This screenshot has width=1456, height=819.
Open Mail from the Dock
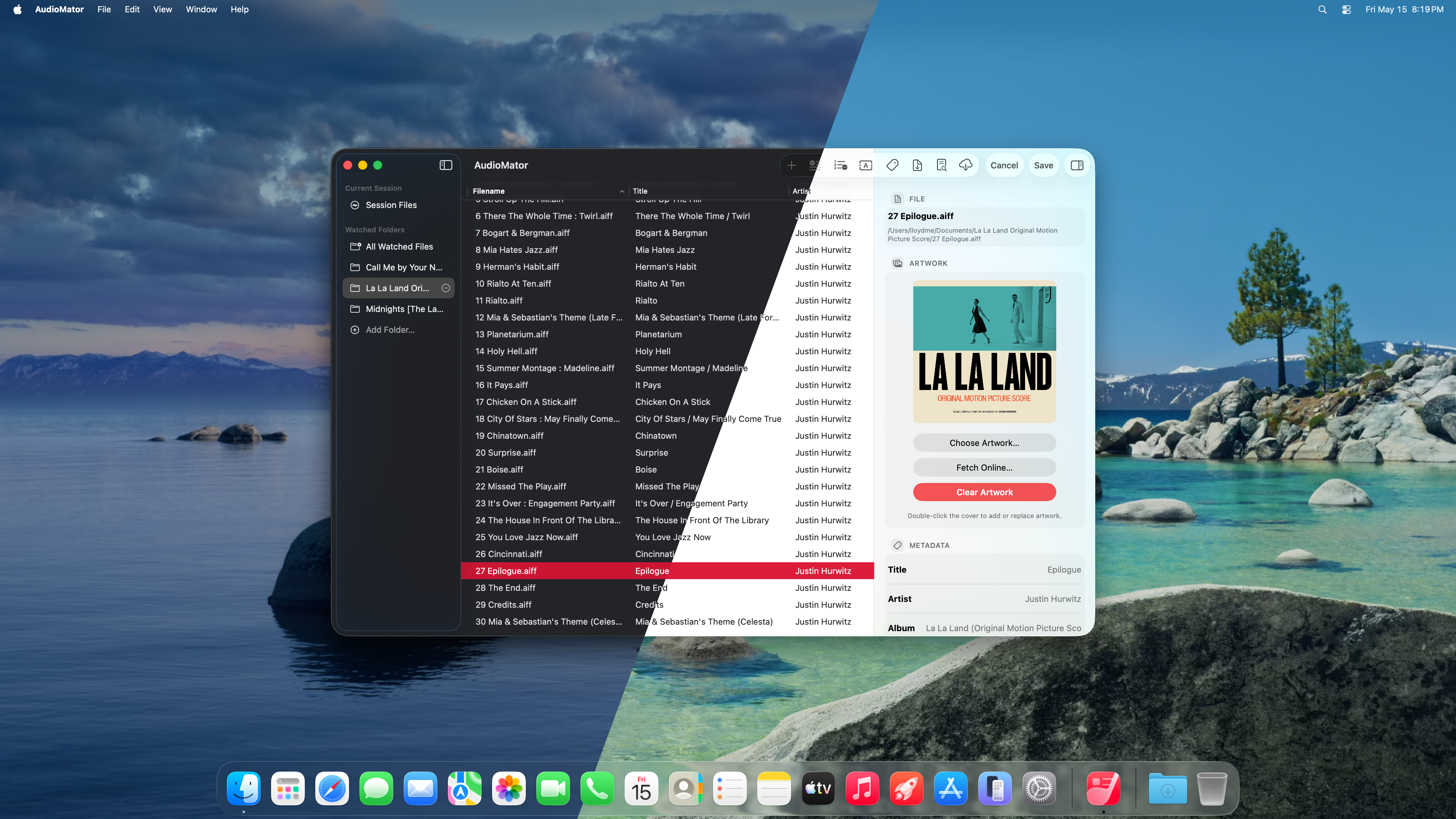pyautogui.click(x=421, y=788)
